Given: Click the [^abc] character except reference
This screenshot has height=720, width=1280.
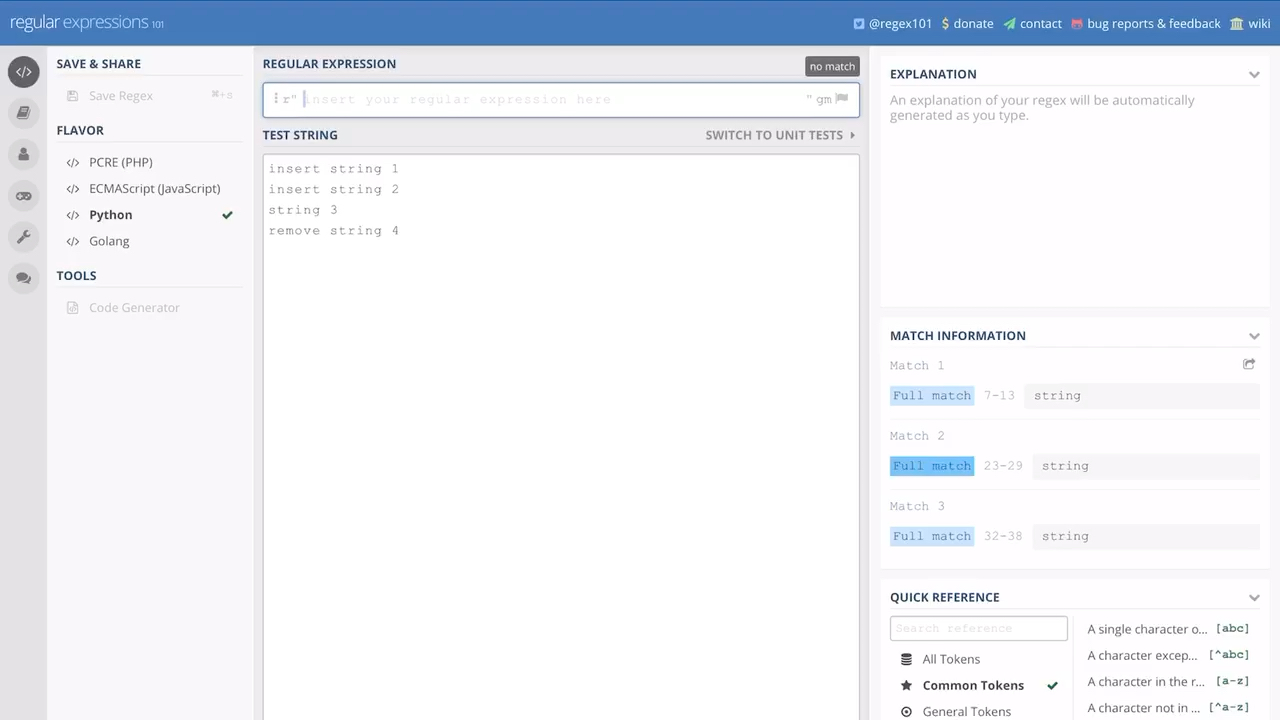Looking at the screenshot, I should pos(1169,655).
